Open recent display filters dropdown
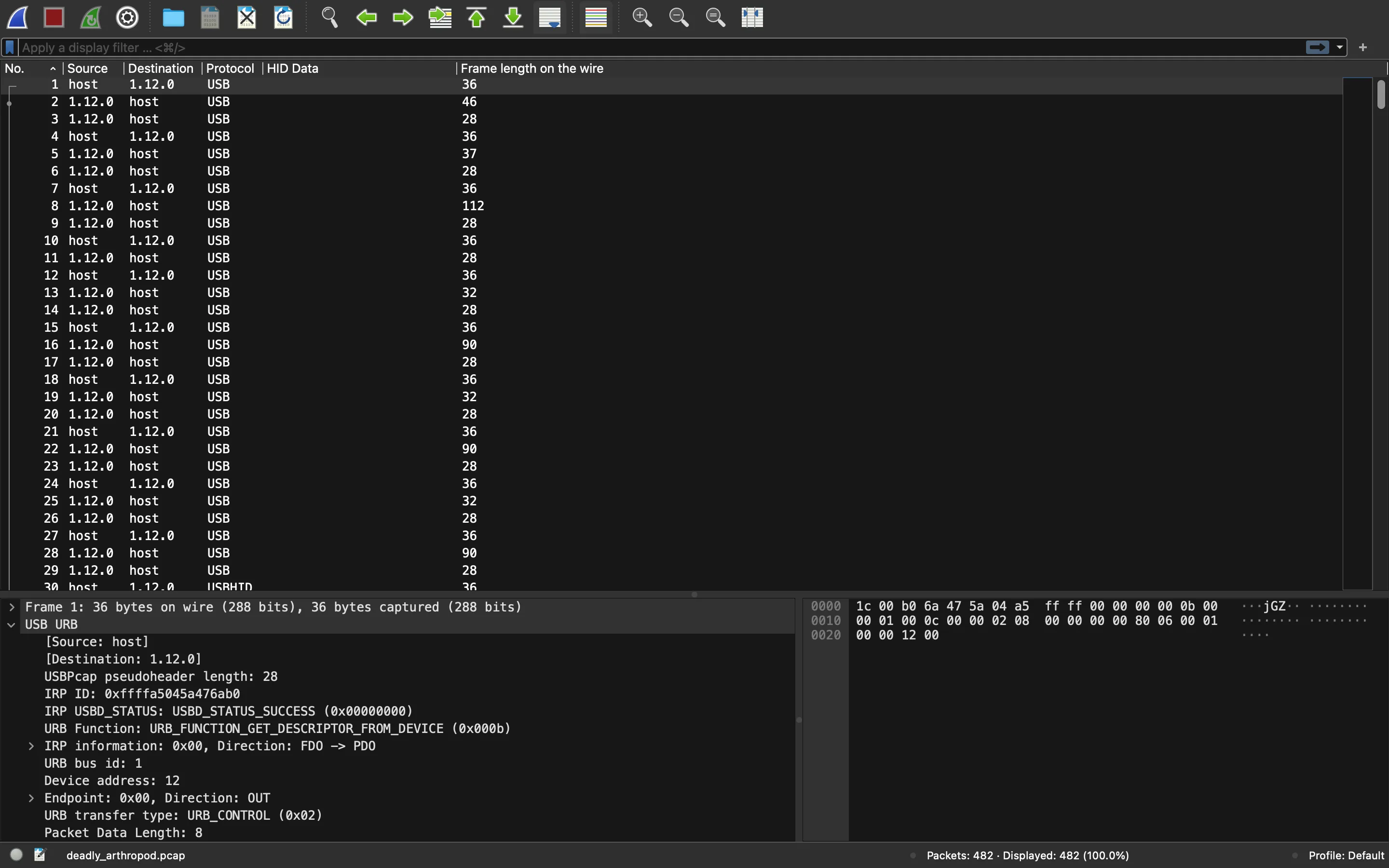The width and height of the screenshot is (1389, 868). (x=1340, y=48)
